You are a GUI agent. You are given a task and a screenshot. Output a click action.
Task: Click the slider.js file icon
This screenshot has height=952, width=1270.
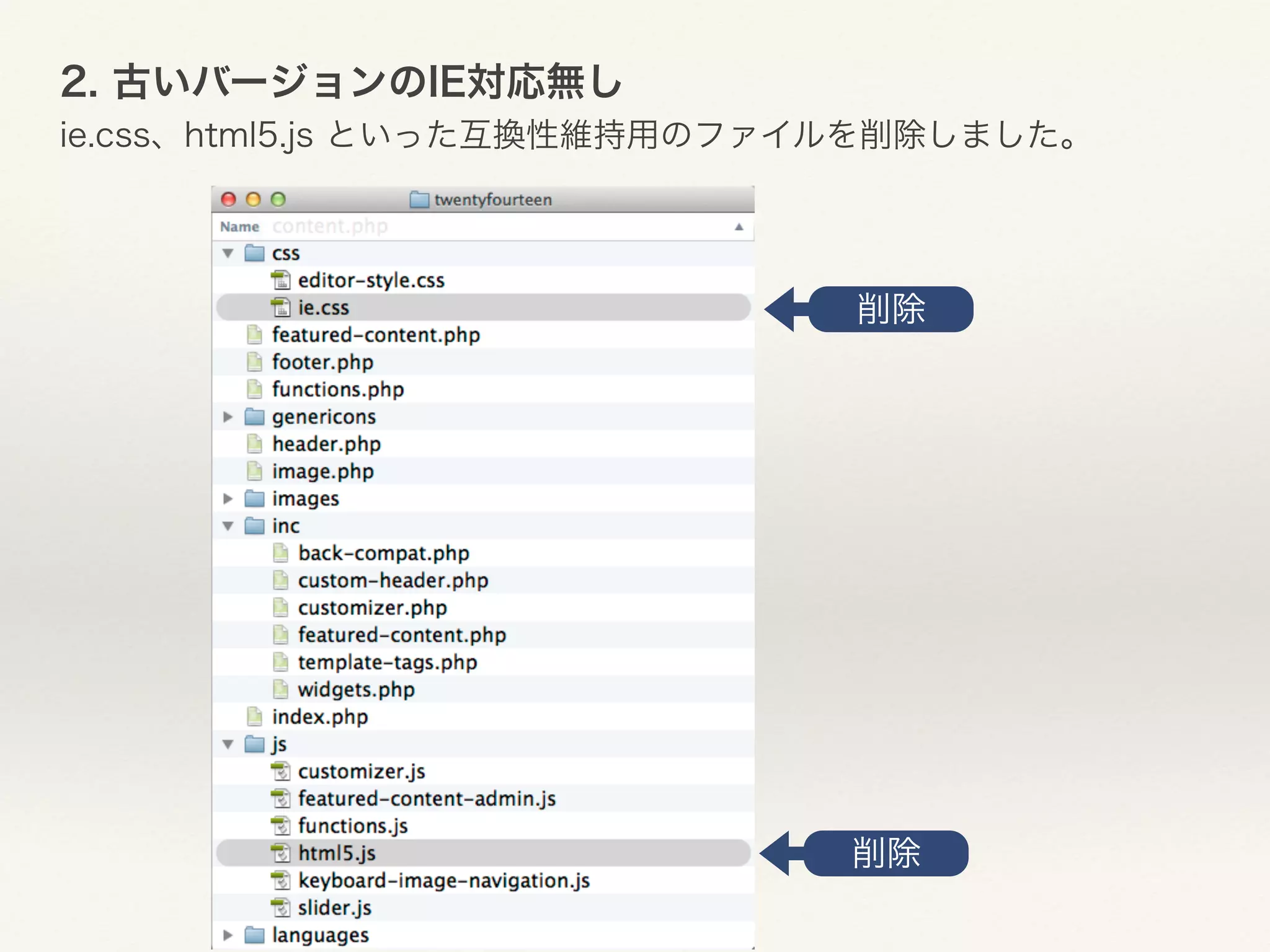point(281,907)
